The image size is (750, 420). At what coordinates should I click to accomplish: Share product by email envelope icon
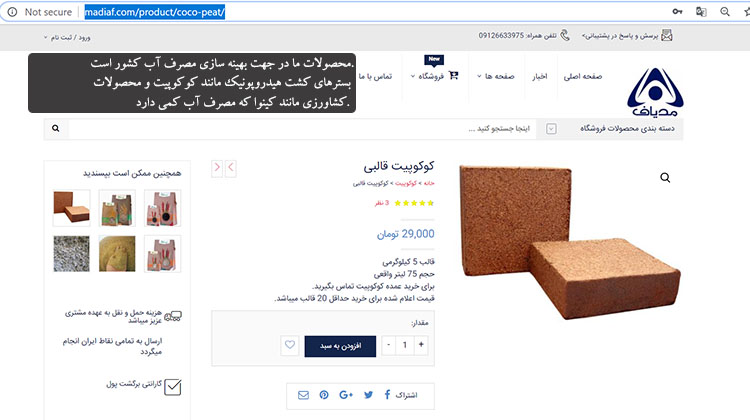point(303,395)
